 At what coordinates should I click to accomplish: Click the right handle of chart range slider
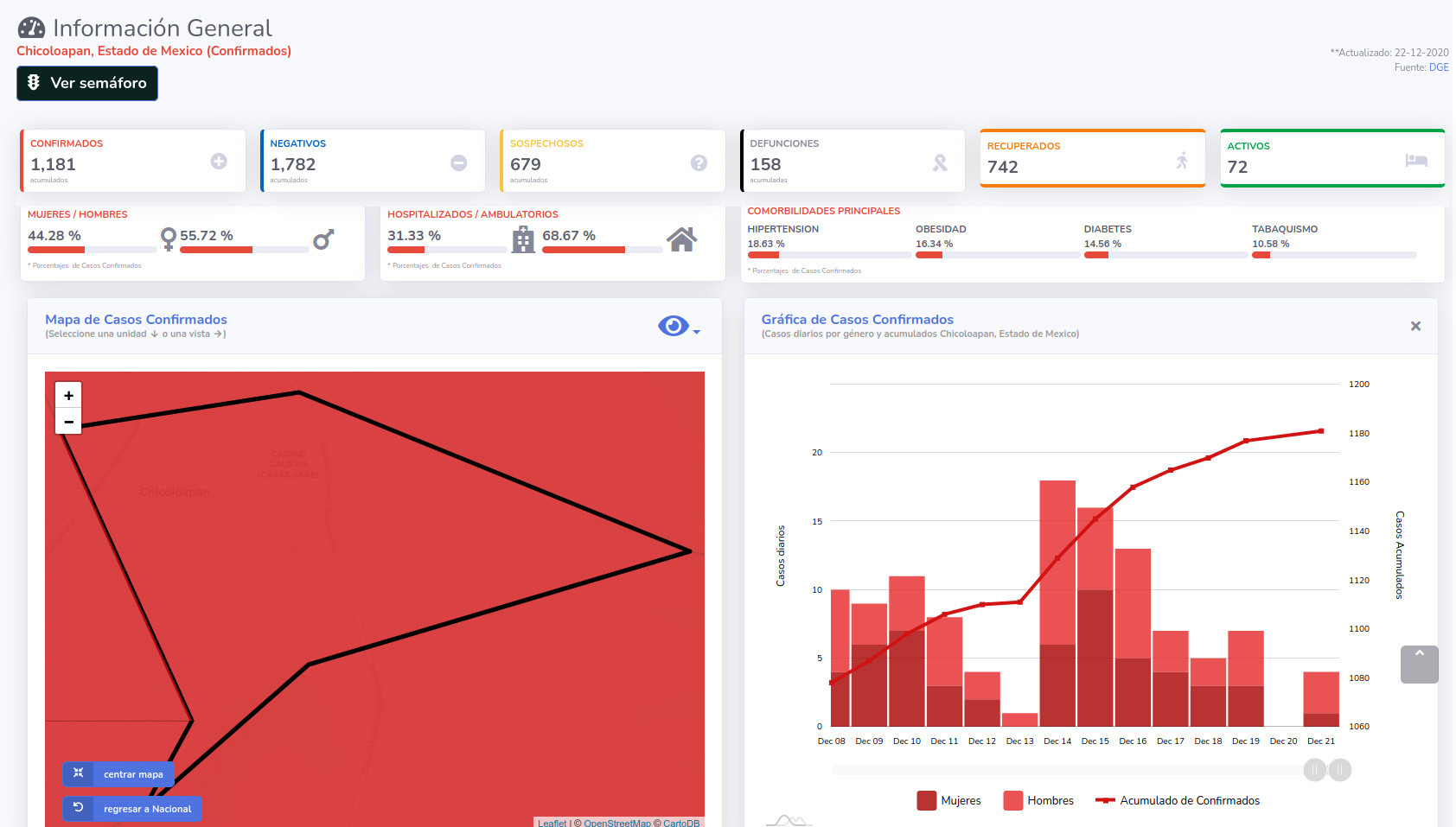1340,770
